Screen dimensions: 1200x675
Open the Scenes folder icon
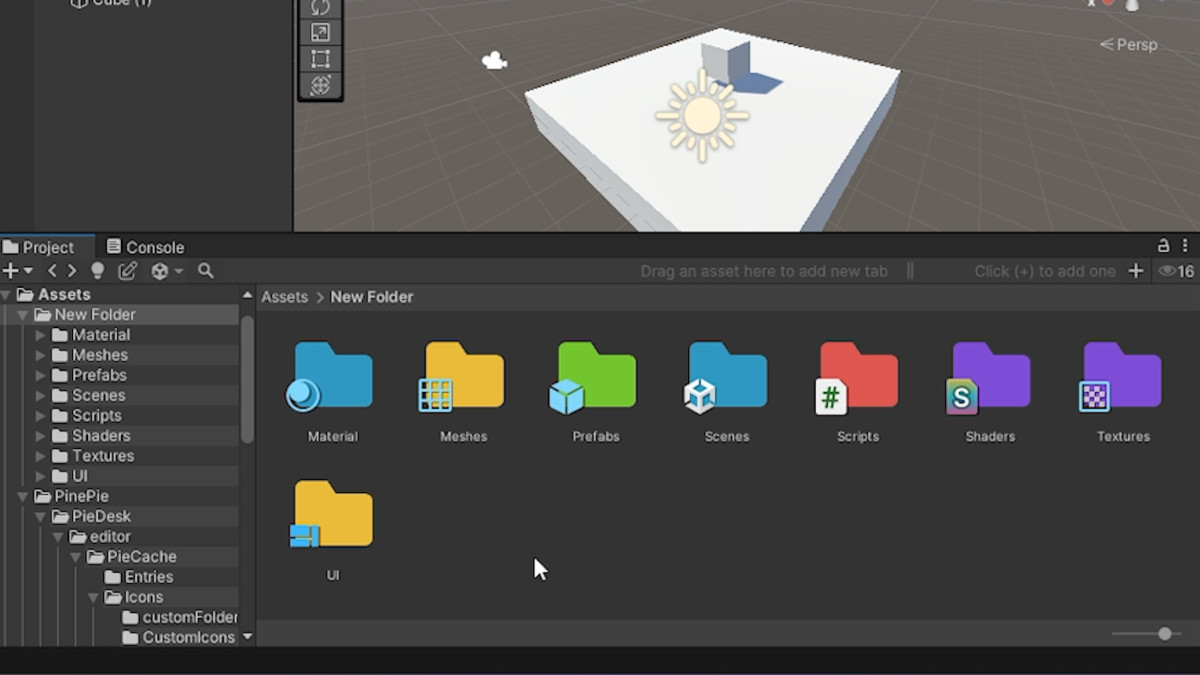726,377
